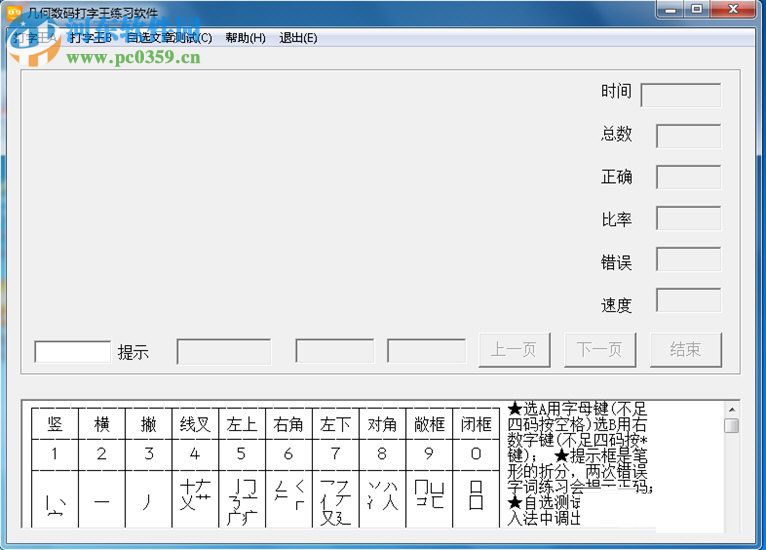Open the 自选文章测试(C) menu

[x=169, y=38]
